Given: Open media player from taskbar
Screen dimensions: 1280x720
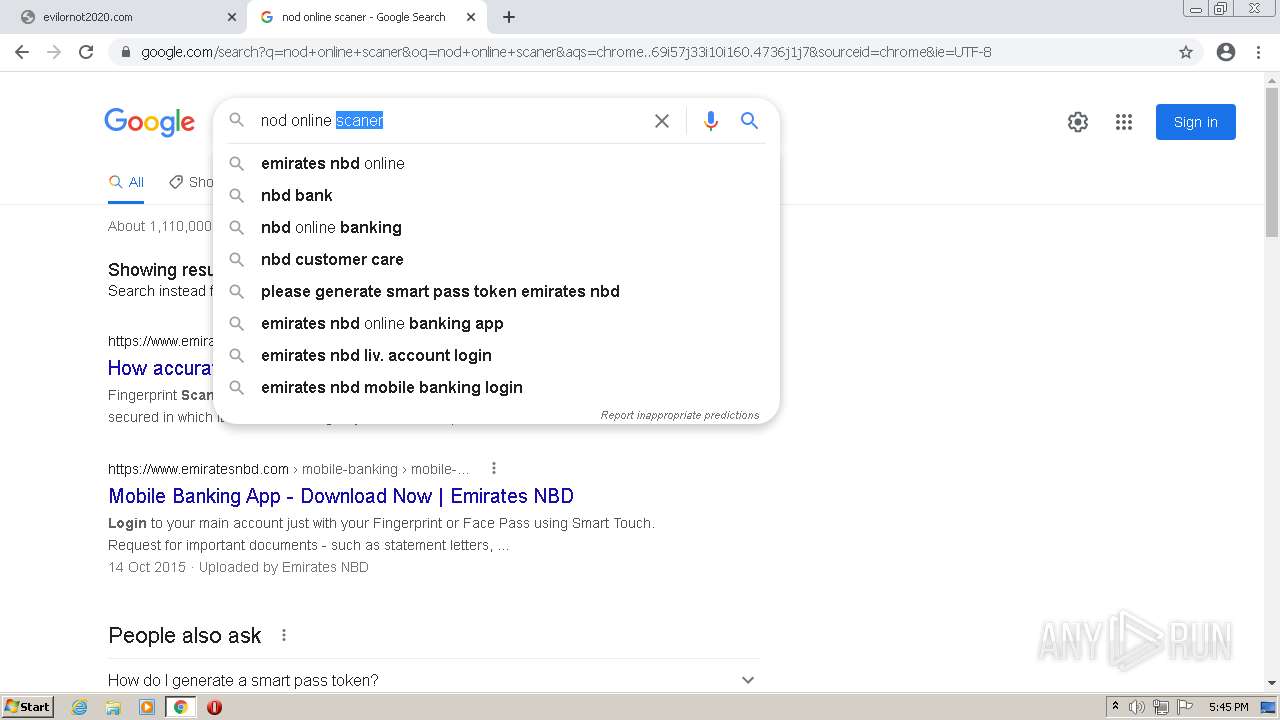Looking at the screenshot, I should click(x=147, y=707).
